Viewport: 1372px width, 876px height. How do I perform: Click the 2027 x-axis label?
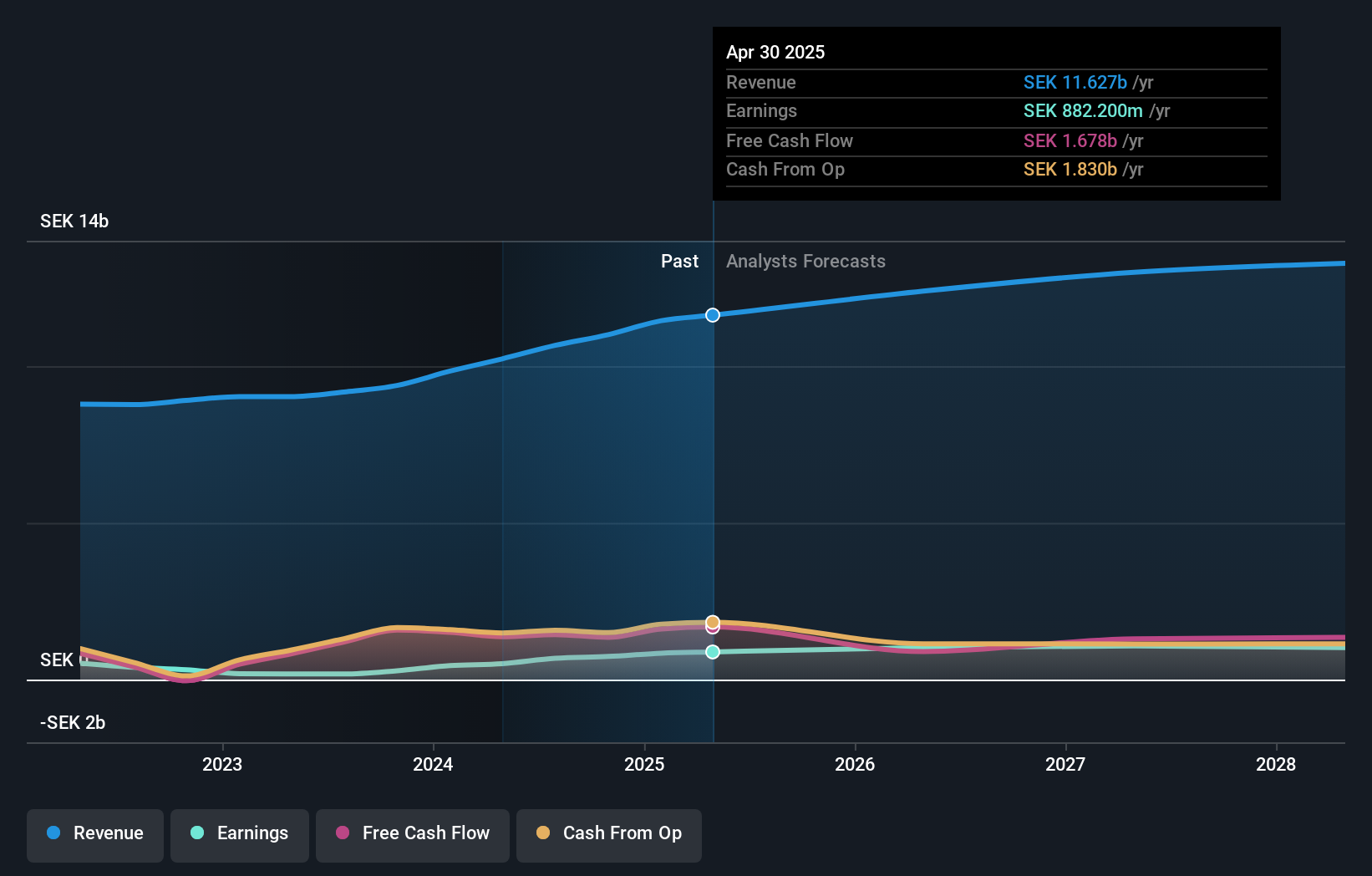(1065, 764)
